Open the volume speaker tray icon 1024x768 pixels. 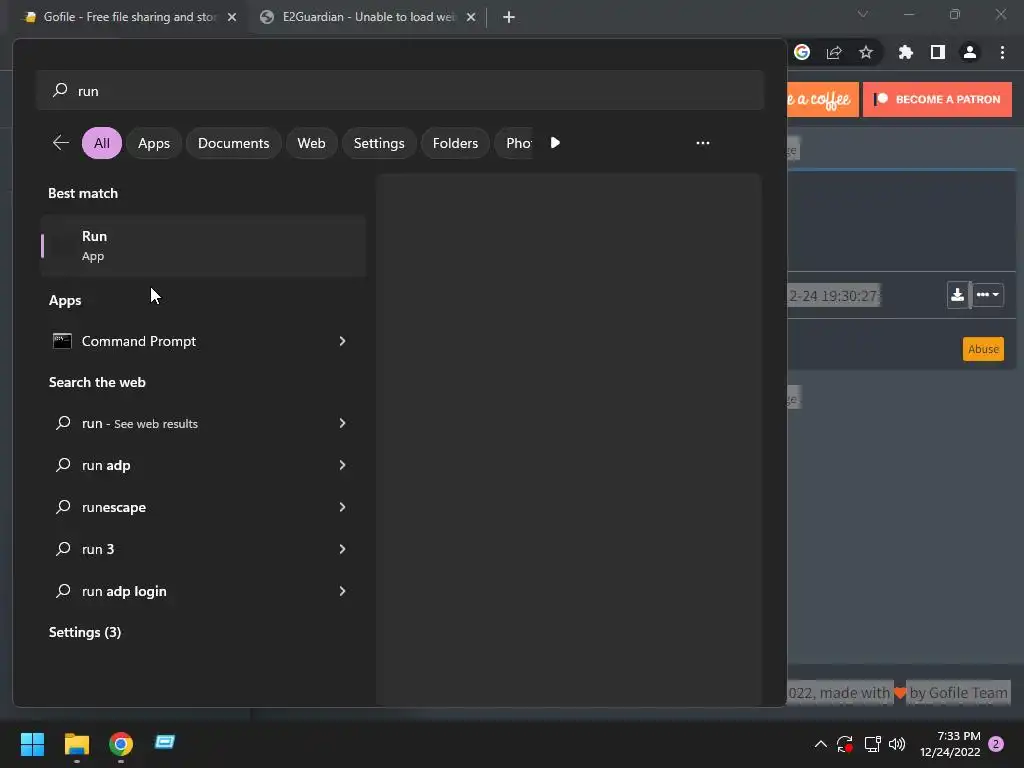pos(897,743)
